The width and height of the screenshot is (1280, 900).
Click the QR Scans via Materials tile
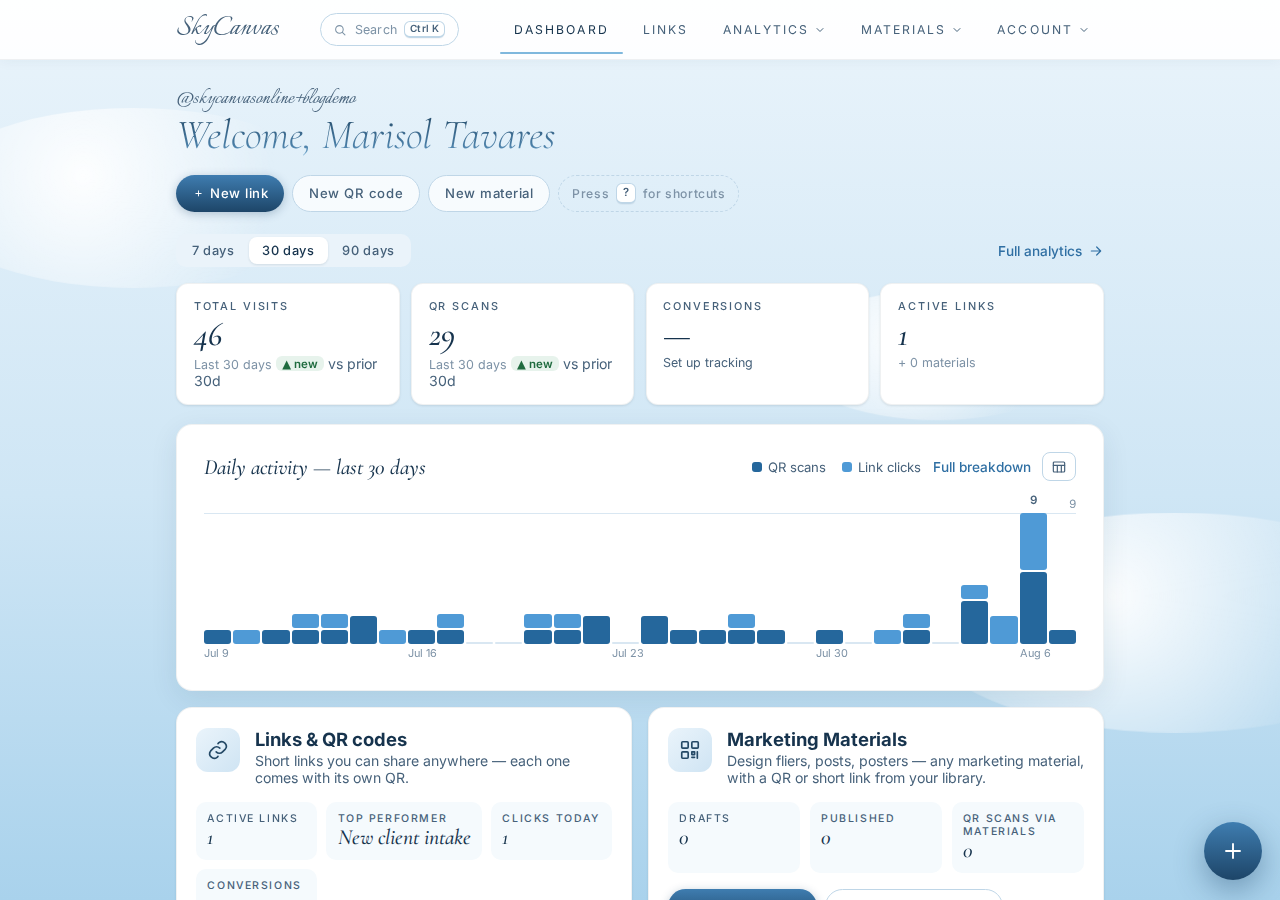pyautogui.click(x=1018, y=837)
